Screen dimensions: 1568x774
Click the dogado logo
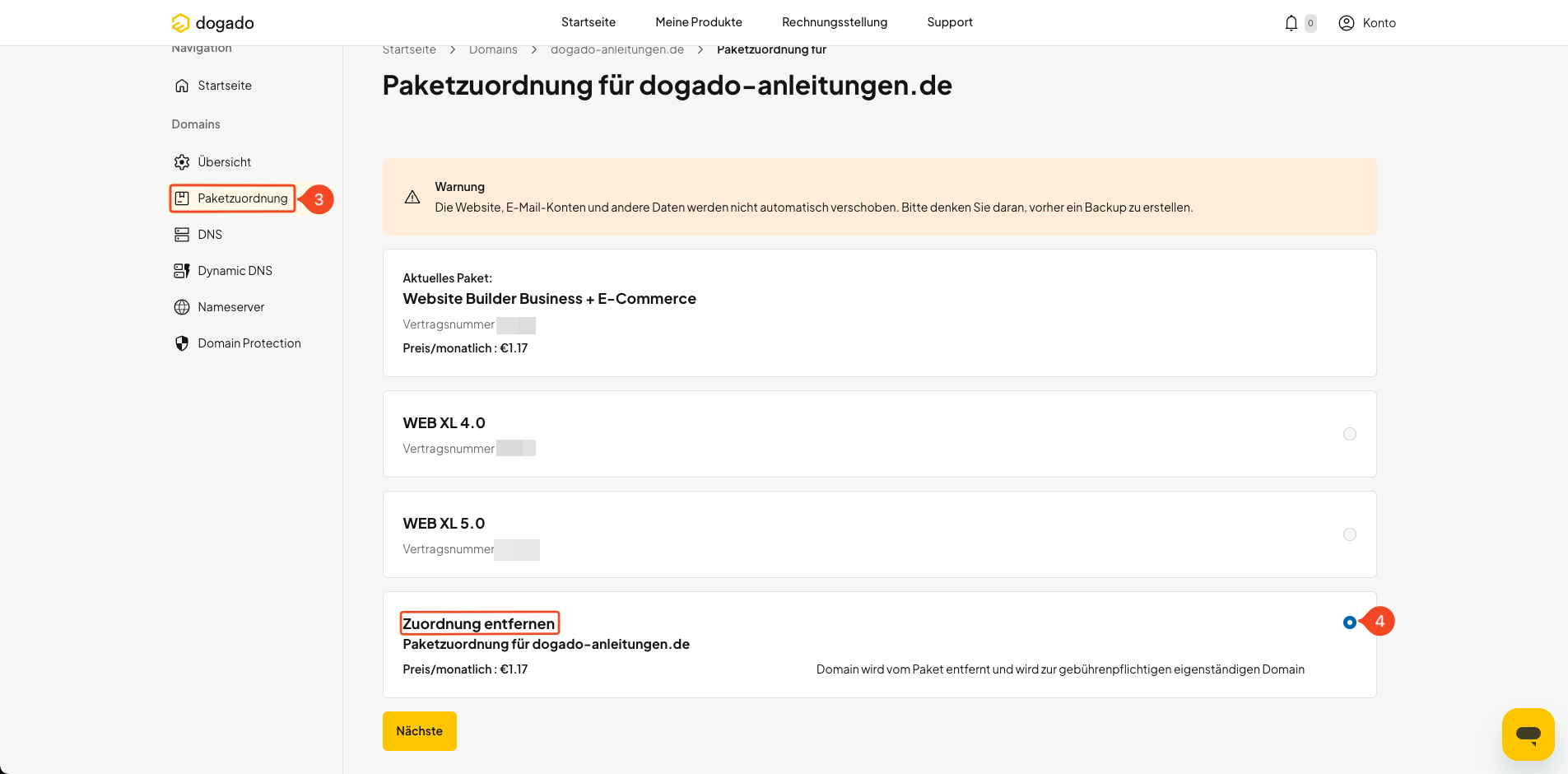[212, 22]
